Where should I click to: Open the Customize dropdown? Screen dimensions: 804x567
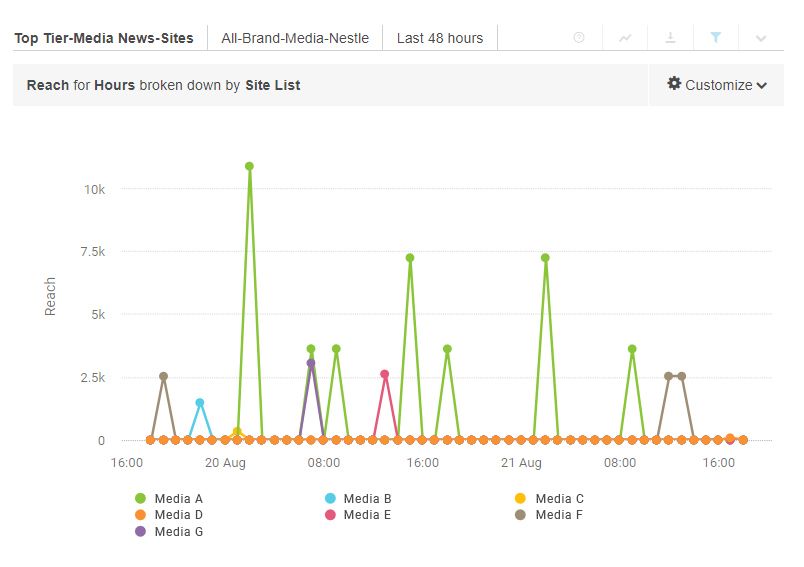coord(717,85)
